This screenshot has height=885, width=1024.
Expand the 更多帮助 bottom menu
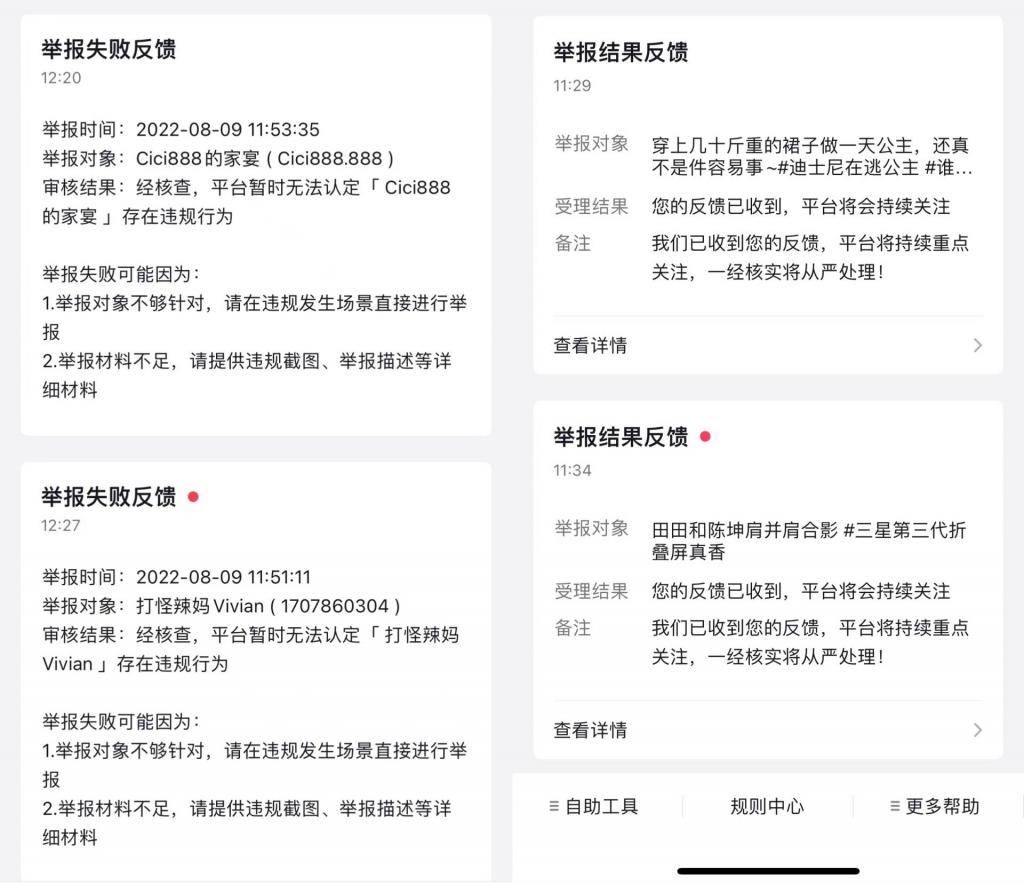942,806
